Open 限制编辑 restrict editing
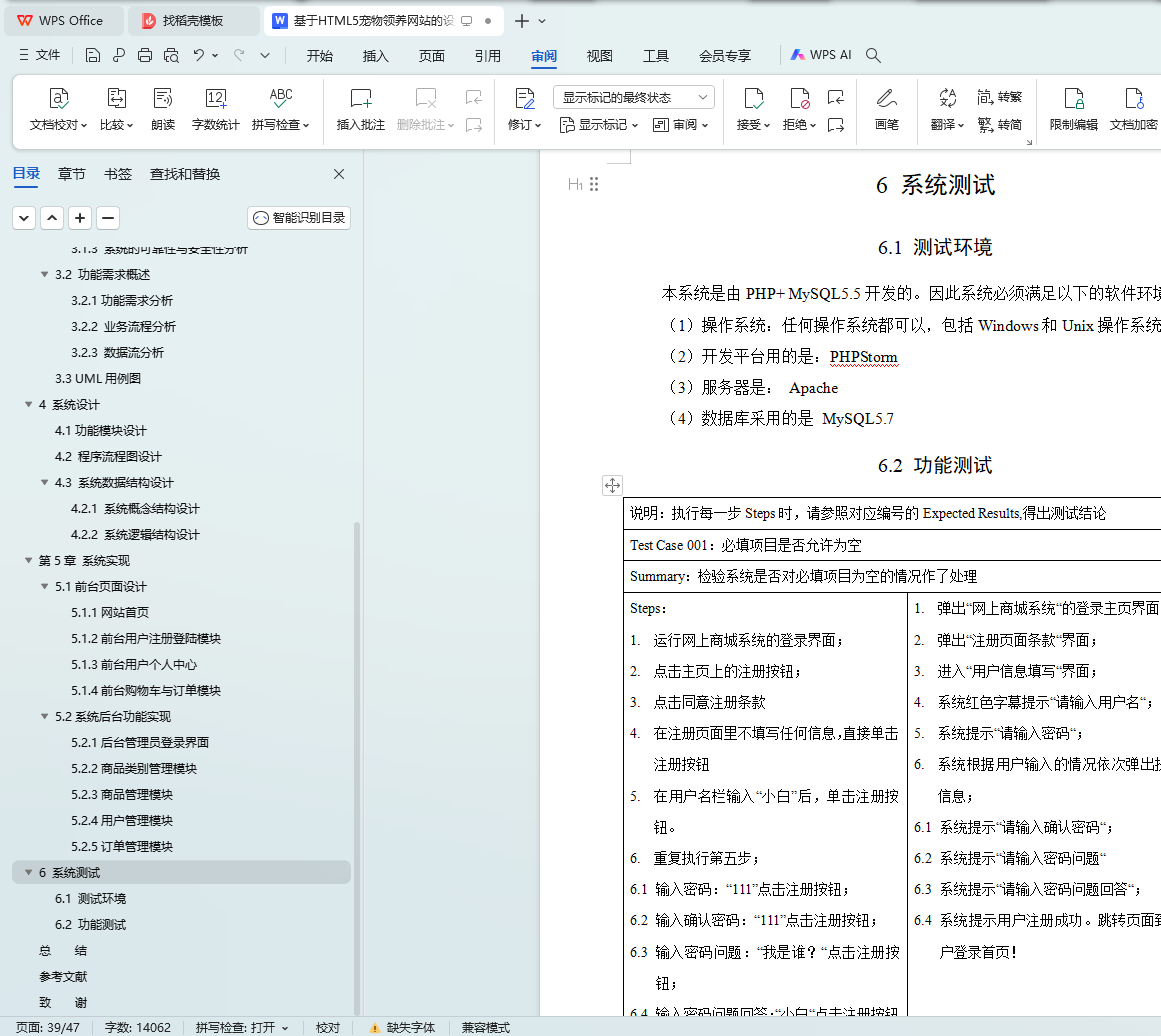 1074,108
